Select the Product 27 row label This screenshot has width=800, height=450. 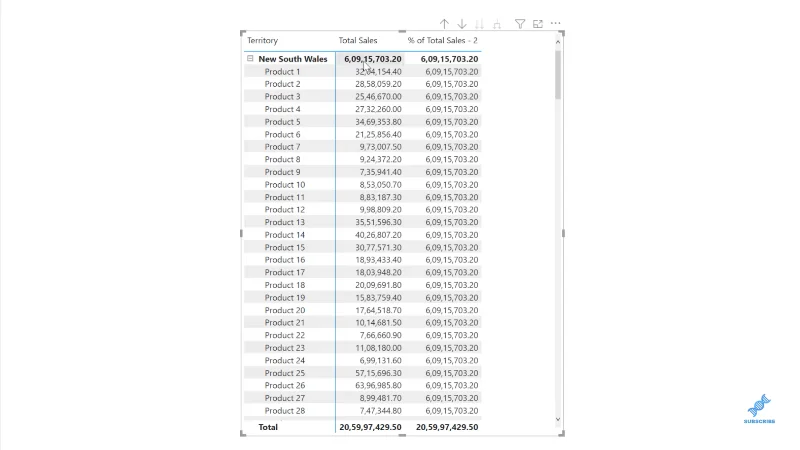click(285, 397)
